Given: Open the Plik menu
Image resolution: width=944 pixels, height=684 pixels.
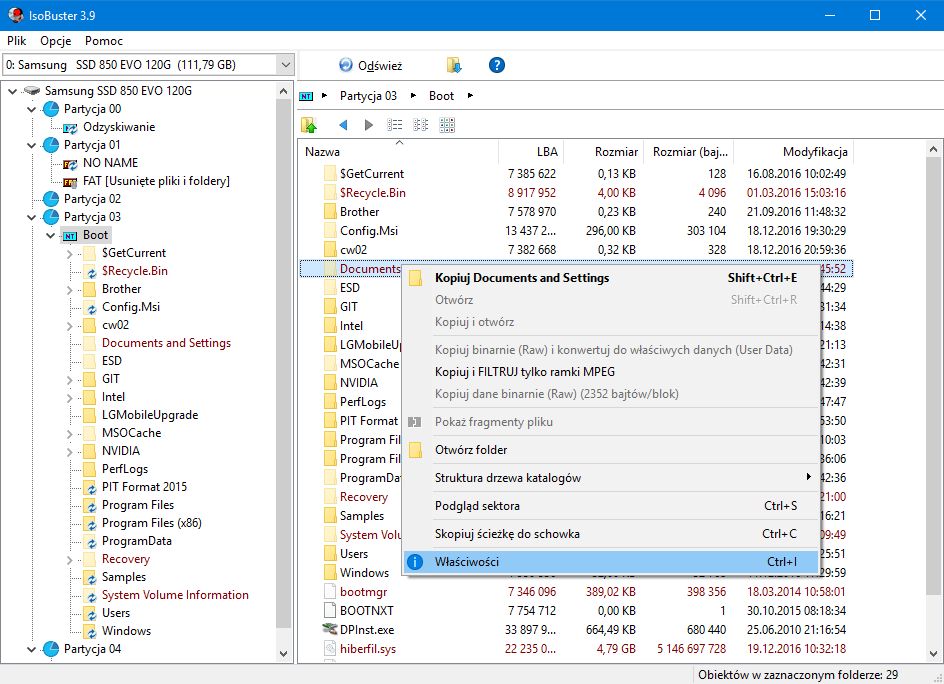Looking at the screenshot, I should [17, 40].
